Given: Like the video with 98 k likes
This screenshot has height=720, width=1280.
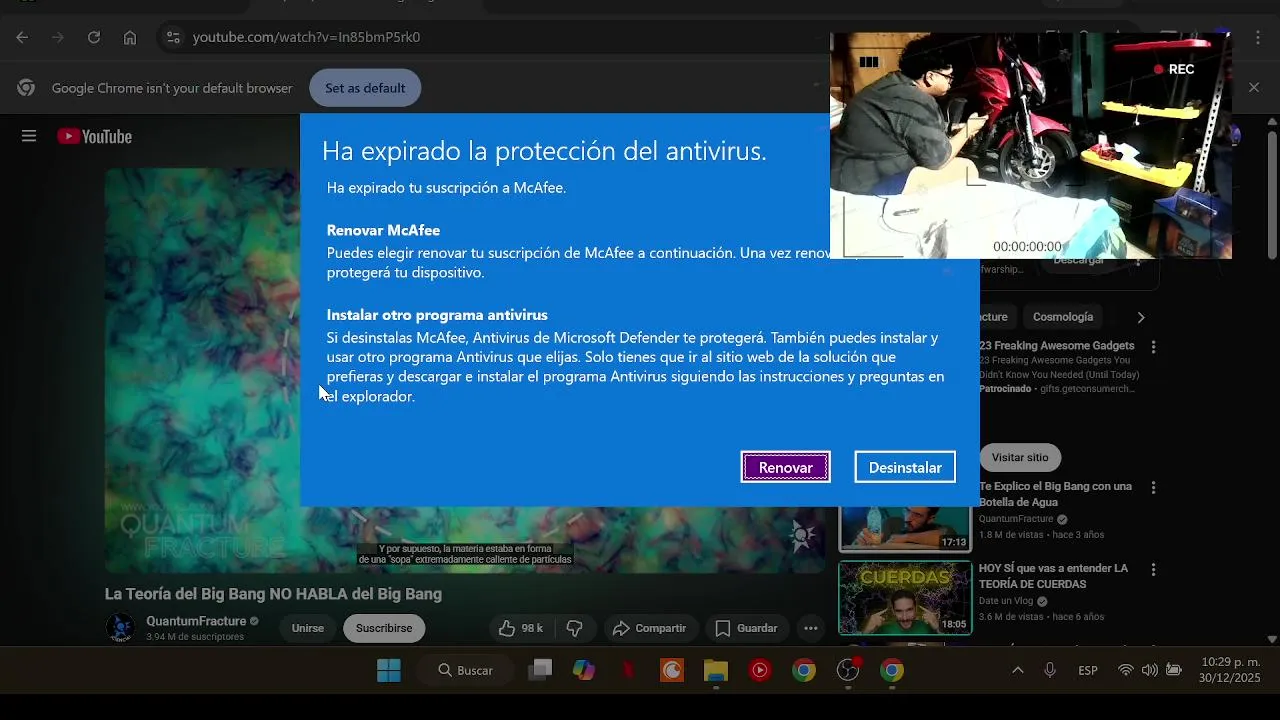Looking at the screenshot, I should click(x=521, y=628).
